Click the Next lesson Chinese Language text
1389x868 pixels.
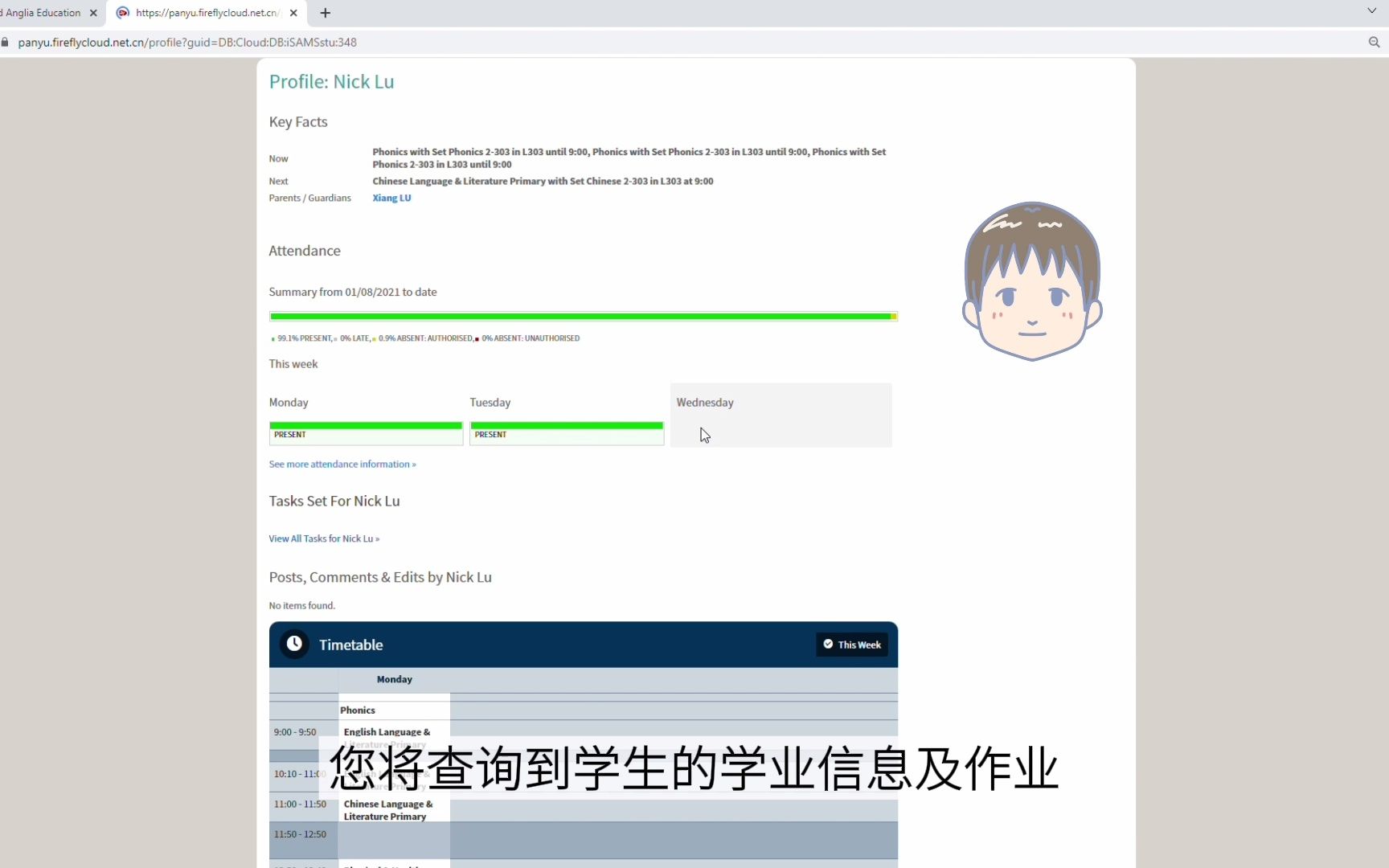543,181
